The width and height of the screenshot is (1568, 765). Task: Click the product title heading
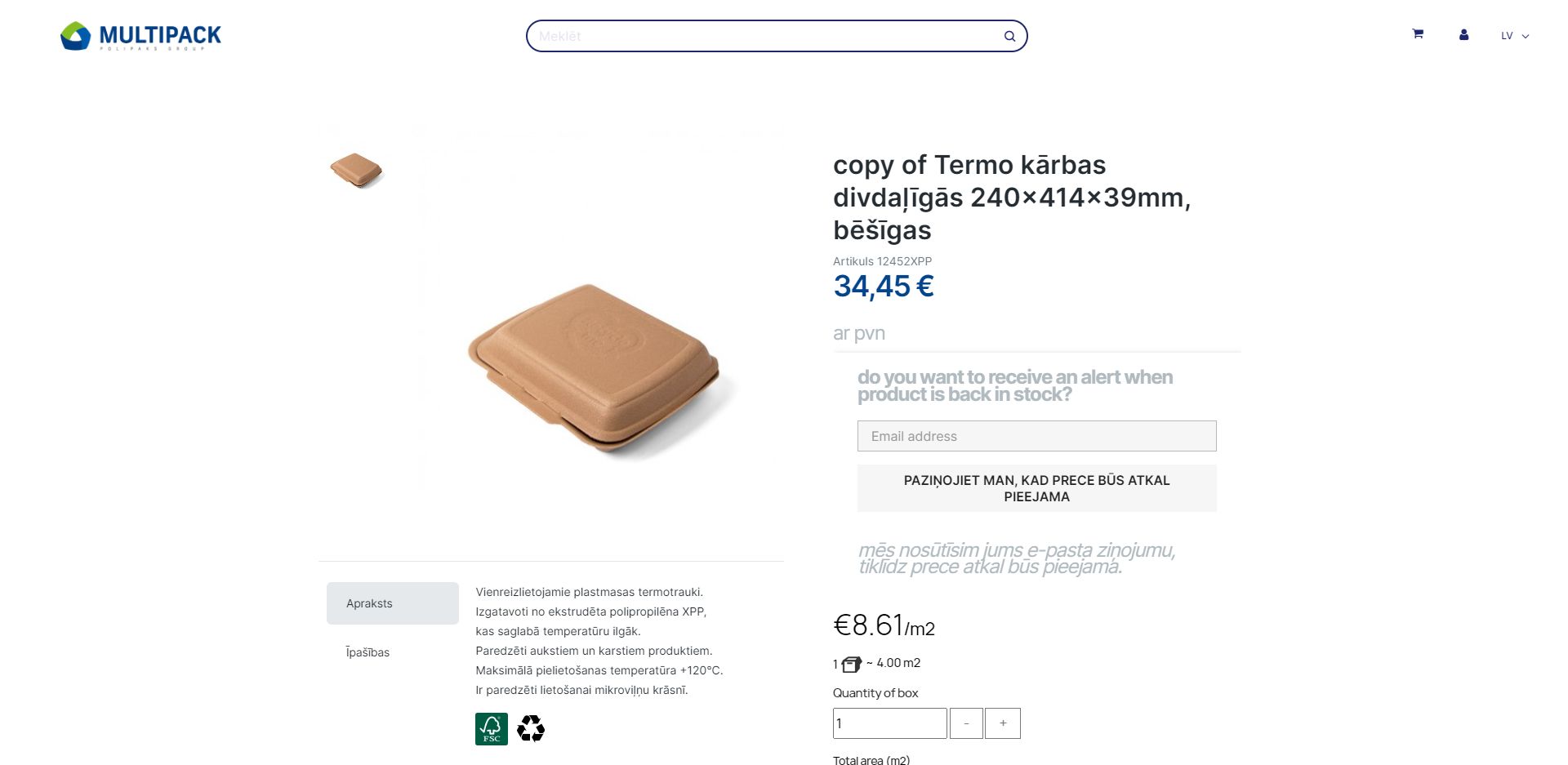[1011, 197]
